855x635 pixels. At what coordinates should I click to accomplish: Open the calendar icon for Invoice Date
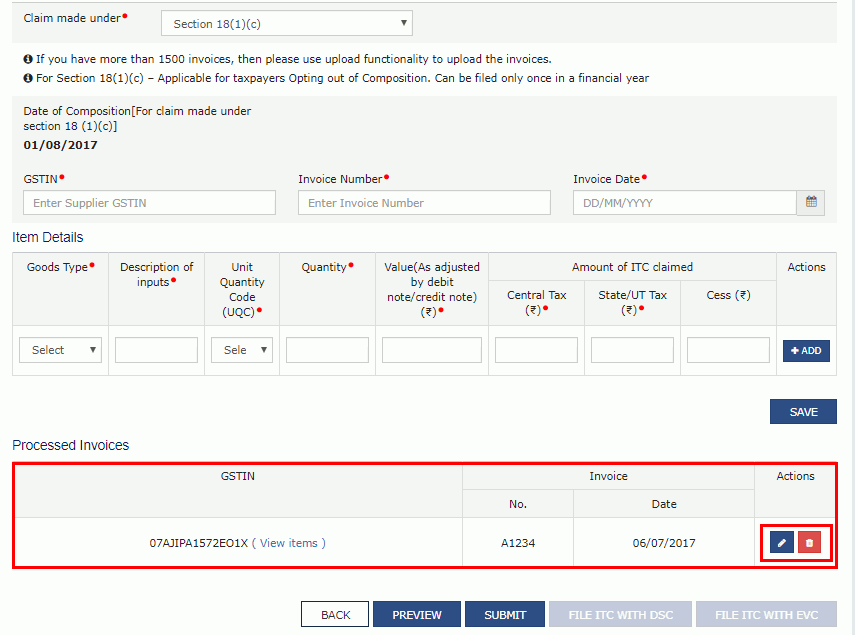coord(810,202)
